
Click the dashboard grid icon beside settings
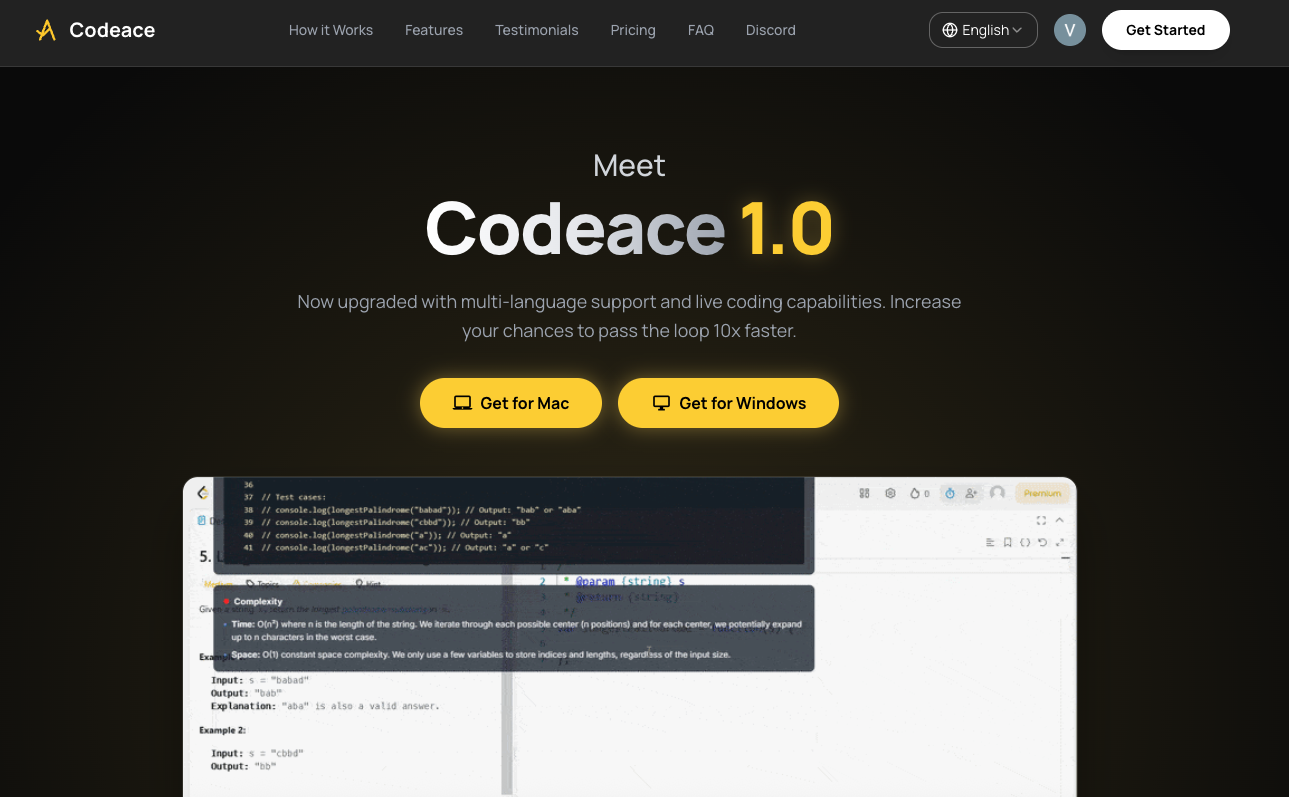(x=865, y=492)
